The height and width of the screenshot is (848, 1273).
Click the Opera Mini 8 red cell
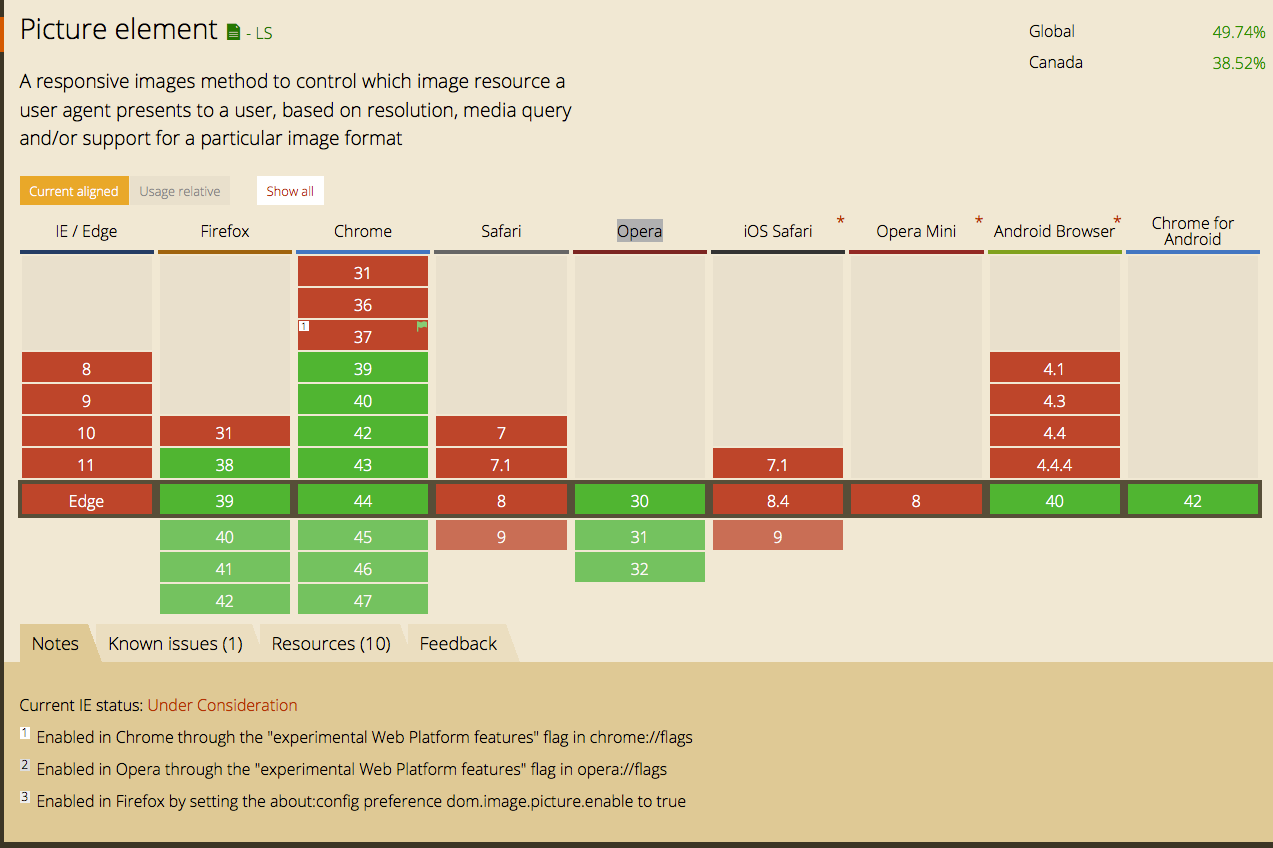coord(916,500)
